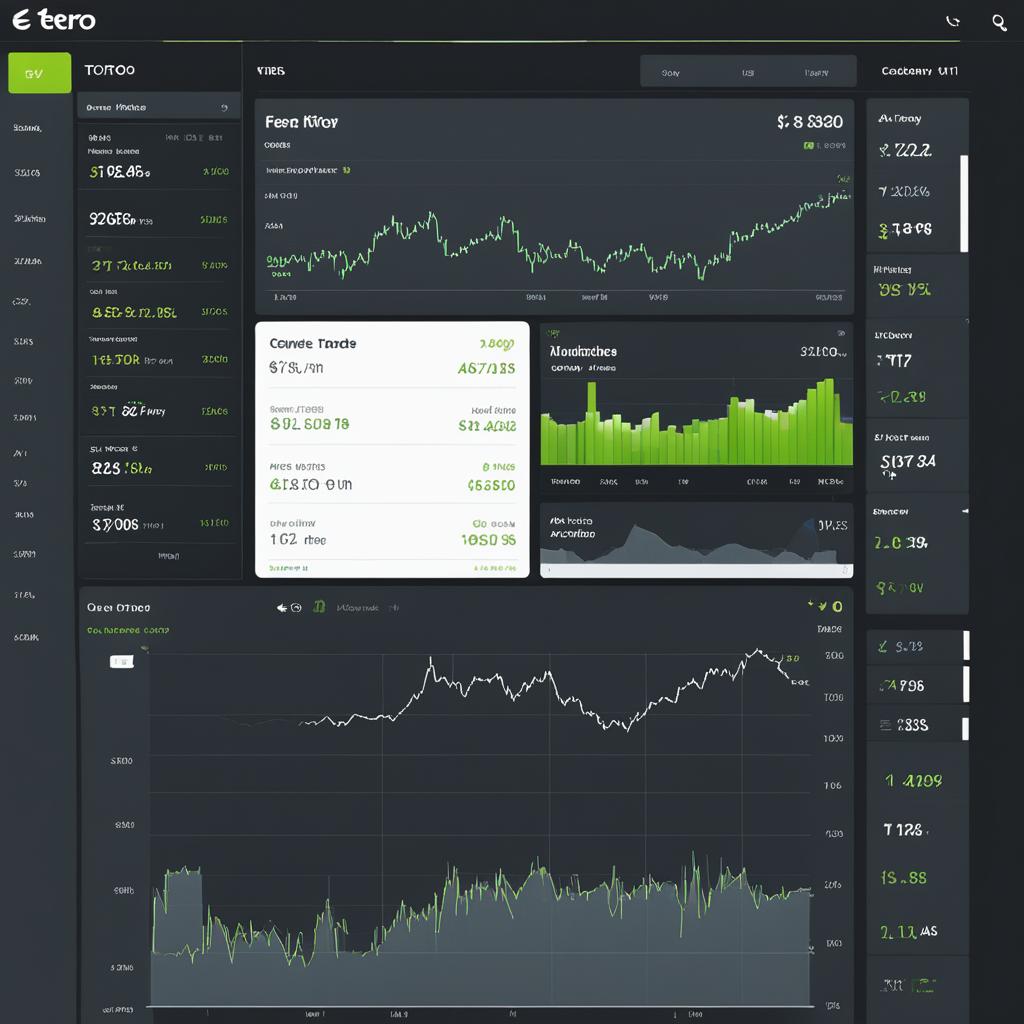Click the $,8 8320 price value
This screenshot has width=1024, height=1024.
(x=810, y=121)
